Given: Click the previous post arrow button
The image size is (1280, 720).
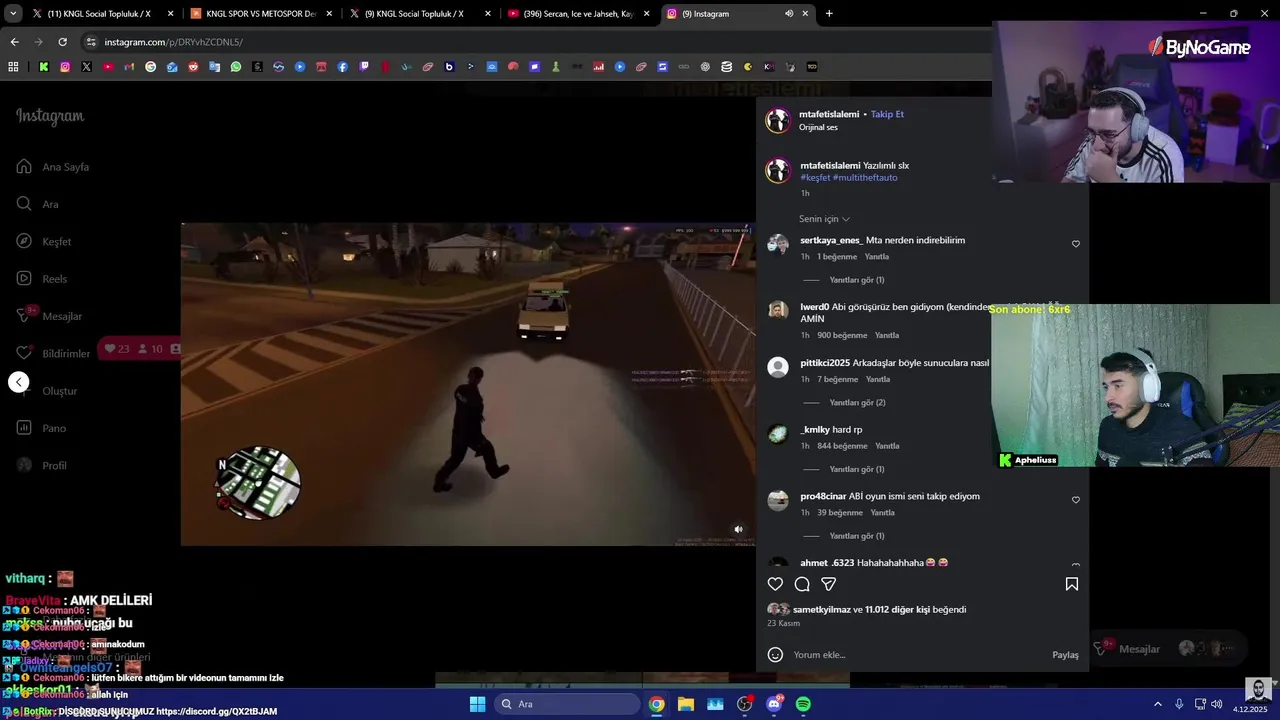Looking at the screenshot, I should pos(19,382).
